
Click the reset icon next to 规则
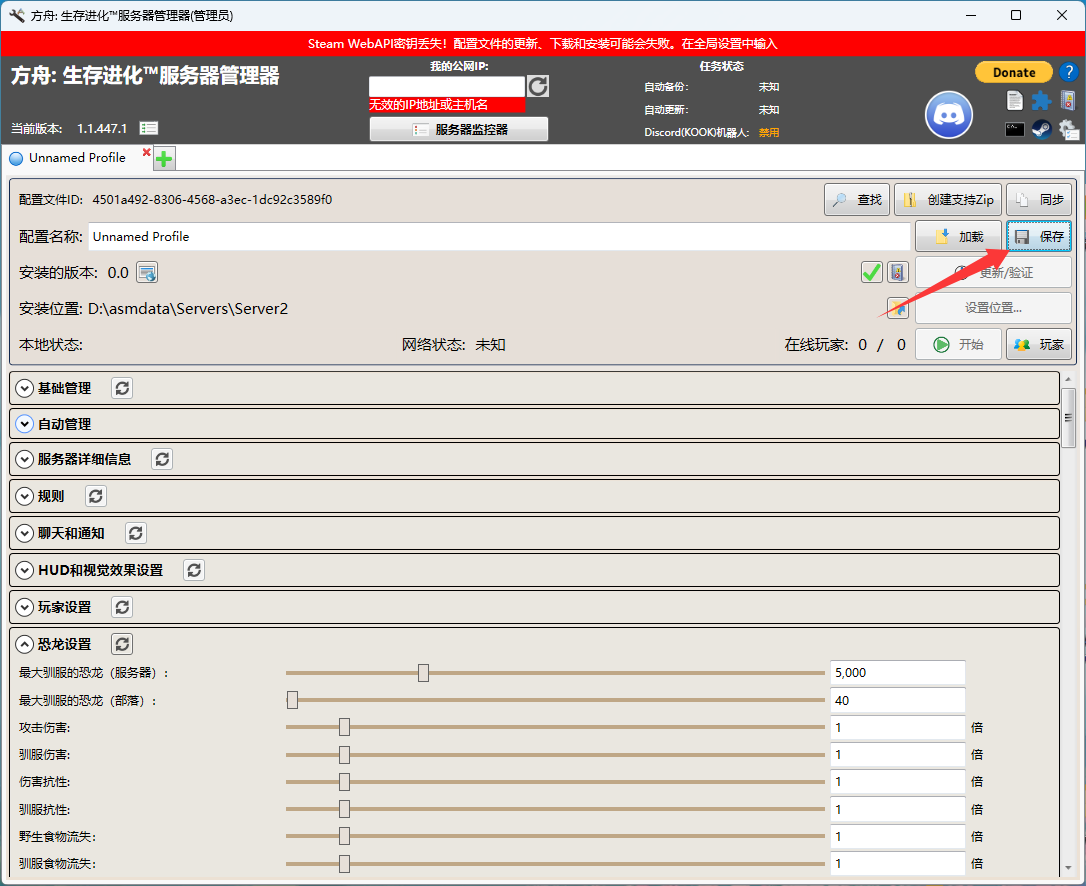pos(95,496)
